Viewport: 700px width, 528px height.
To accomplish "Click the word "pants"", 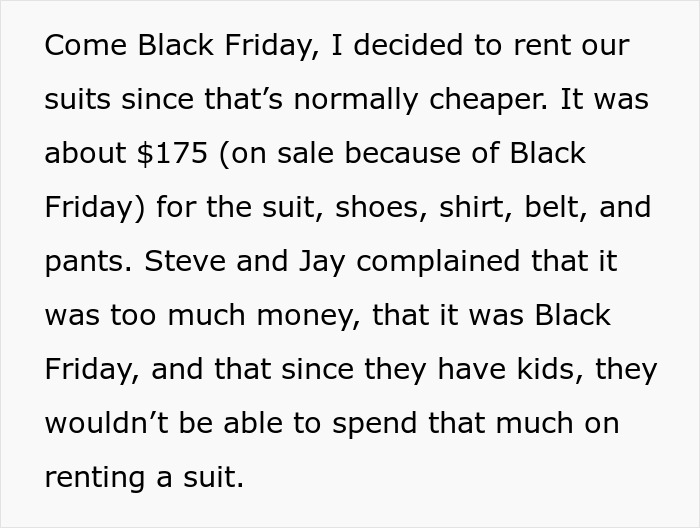I will (85, 262).
